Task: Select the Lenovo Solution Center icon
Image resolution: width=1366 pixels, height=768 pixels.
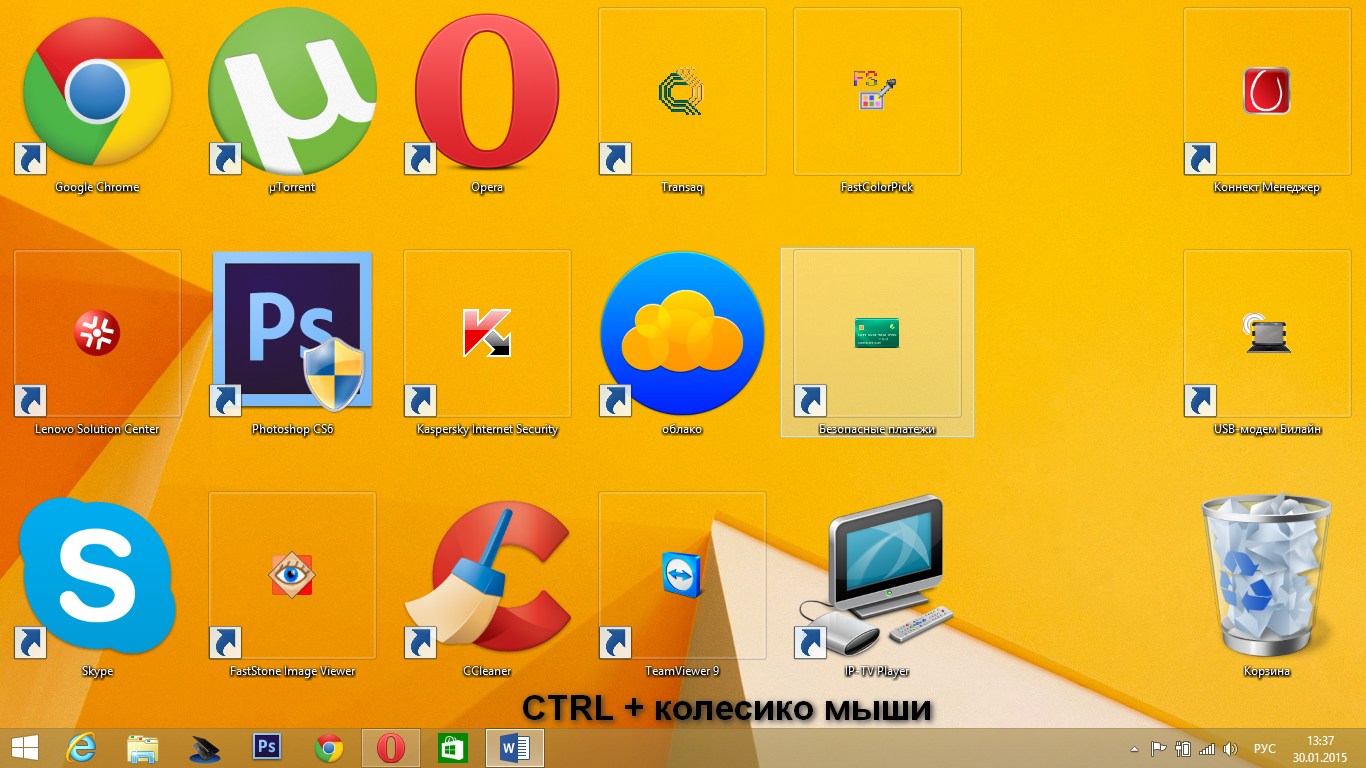Action: click(97, 333)
